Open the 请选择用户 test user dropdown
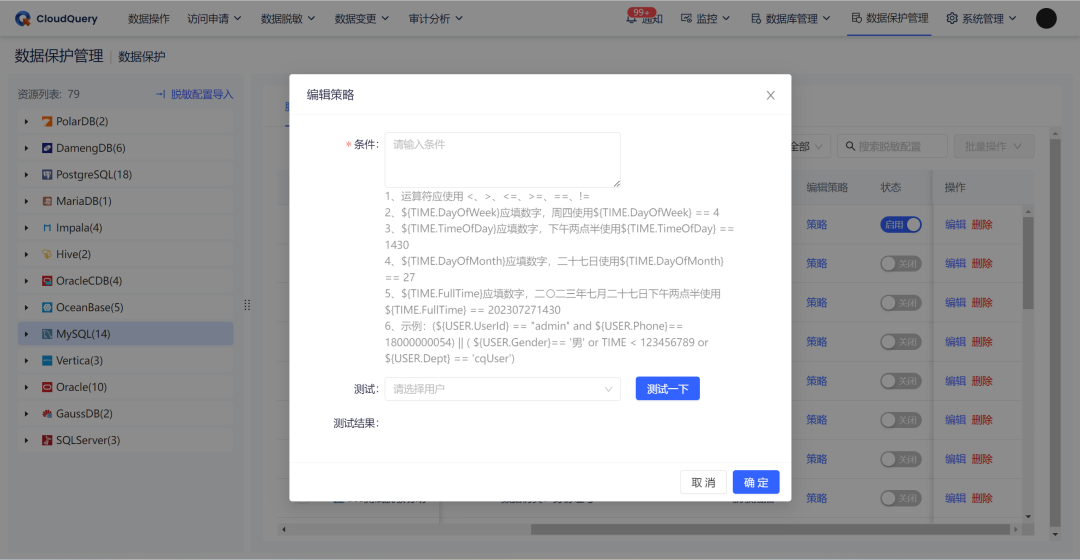The height and width of the screenshot is (560, 1080). pos(503,389)
